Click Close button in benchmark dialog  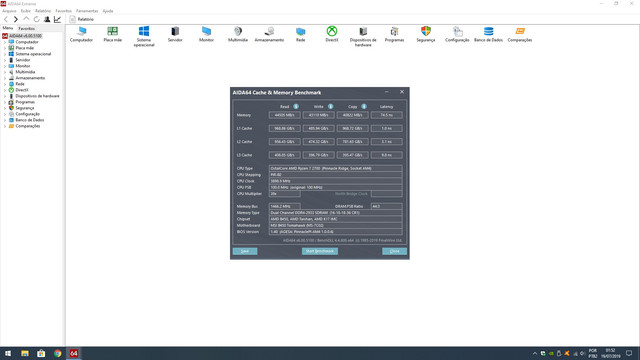coord(394,251)
